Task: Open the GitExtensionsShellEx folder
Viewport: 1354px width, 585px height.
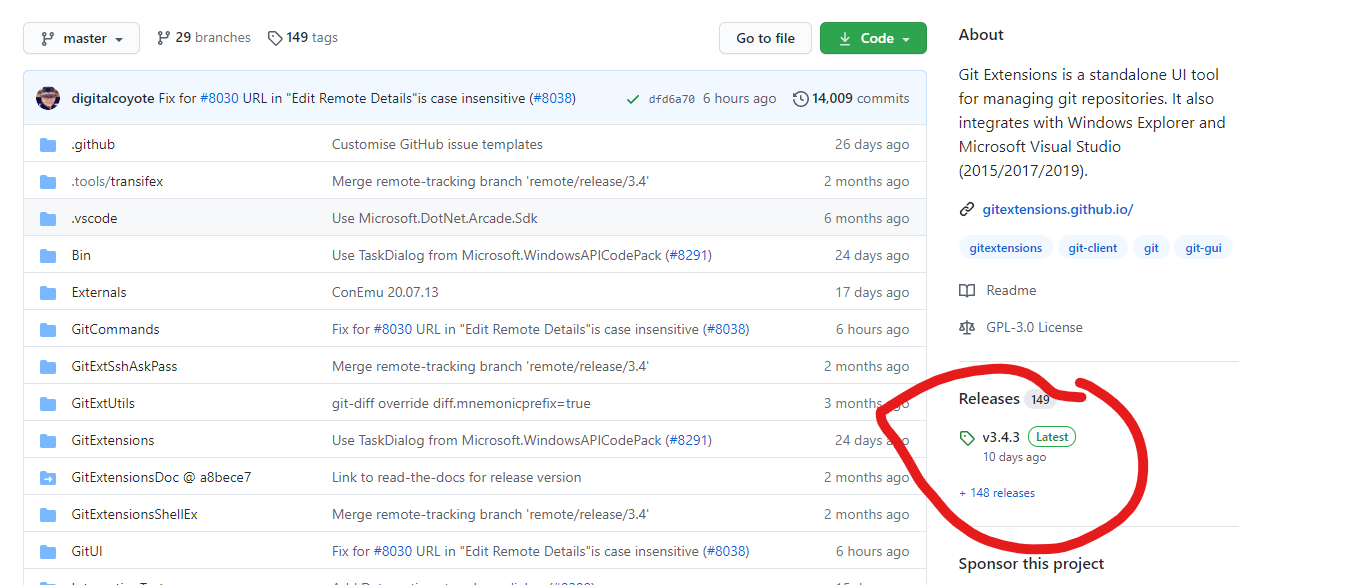Action: pos(134,514)
